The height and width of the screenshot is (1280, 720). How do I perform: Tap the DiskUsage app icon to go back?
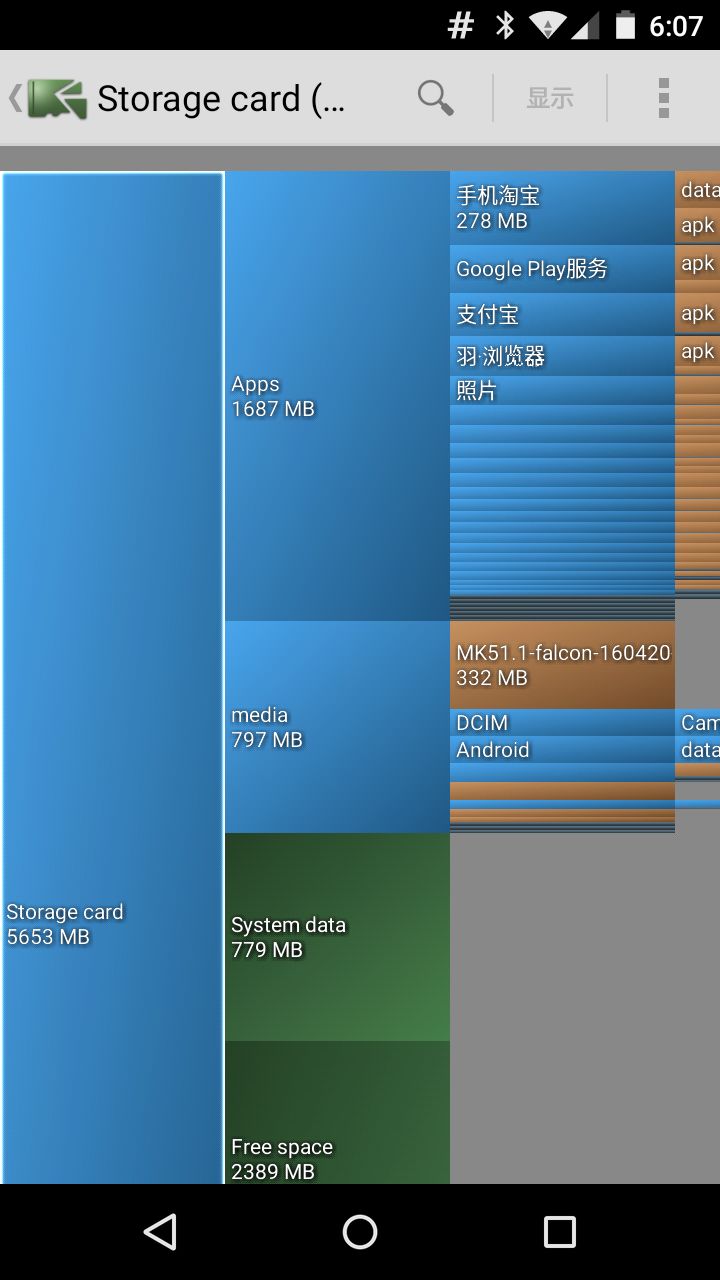click(55, 98)
